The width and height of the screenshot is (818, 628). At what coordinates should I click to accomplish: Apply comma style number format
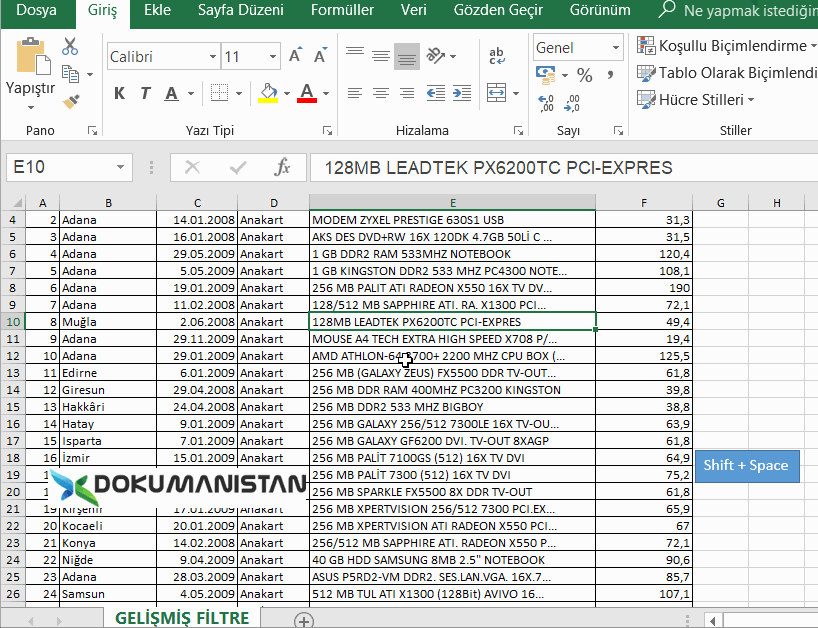[x=610, y=75]
